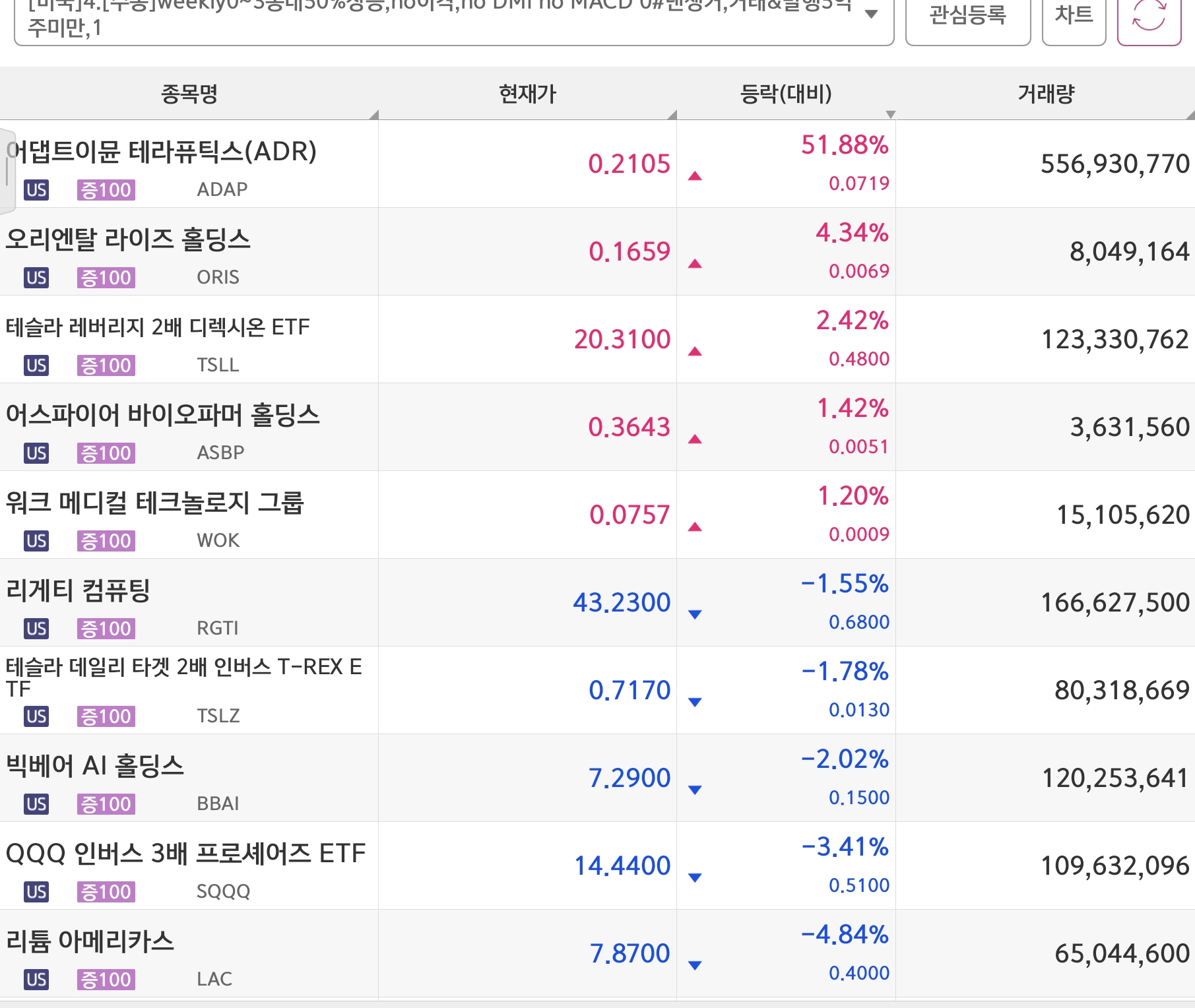Click the refresh icon button
The image size is (1195, 1008).
(1149, 16)
